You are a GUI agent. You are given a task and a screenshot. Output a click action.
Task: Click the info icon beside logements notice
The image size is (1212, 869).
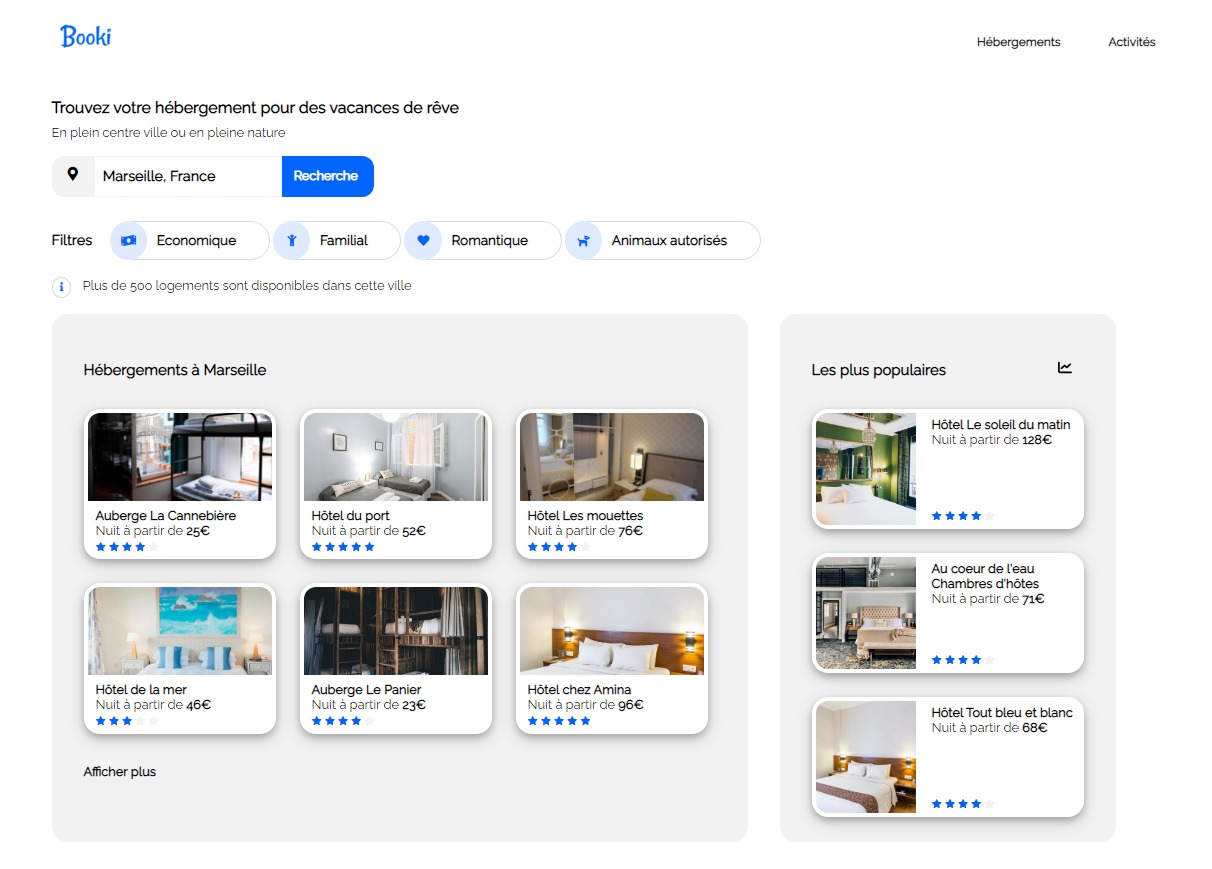[61, 287]
